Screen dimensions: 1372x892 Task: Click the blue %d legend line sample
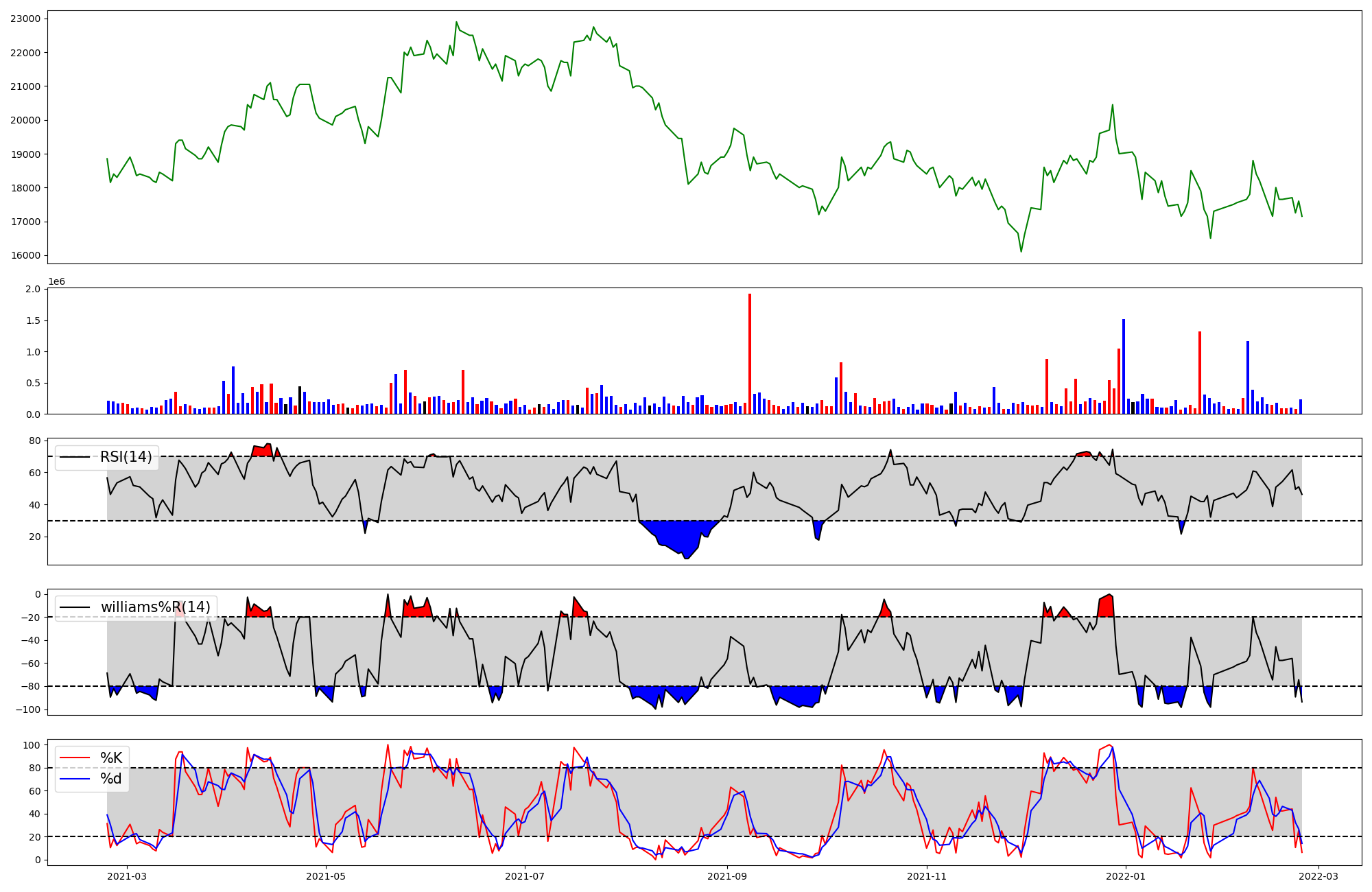[75, 778]
